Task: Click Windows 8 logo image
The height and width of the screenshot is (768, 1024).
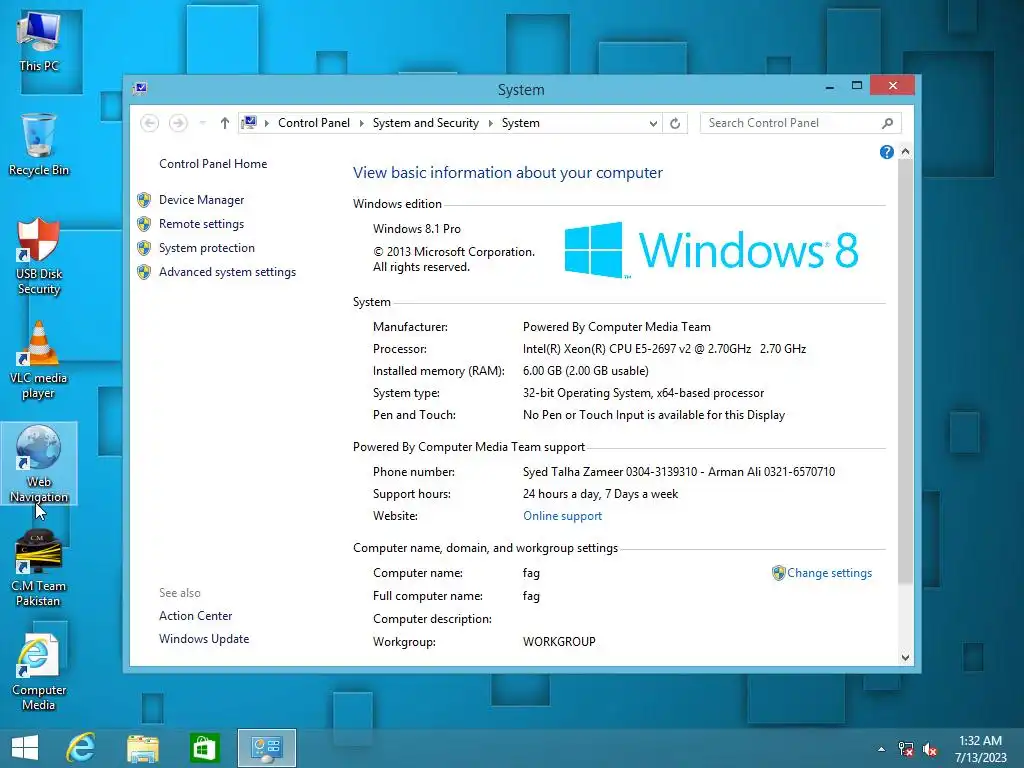Action: (711, 250)
